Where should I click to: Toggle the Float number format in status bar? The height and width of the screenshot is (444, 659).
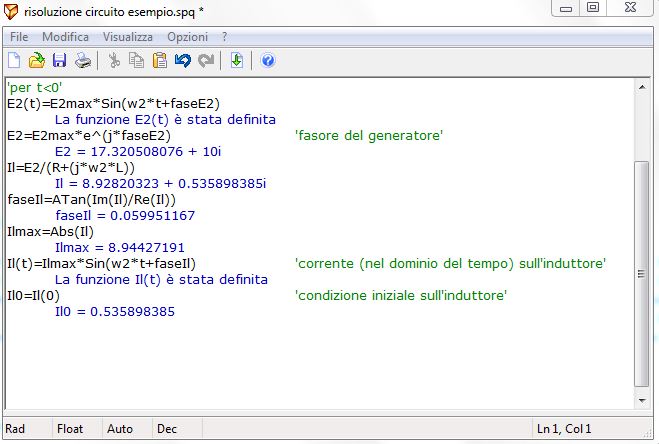[x=70, y=429]
